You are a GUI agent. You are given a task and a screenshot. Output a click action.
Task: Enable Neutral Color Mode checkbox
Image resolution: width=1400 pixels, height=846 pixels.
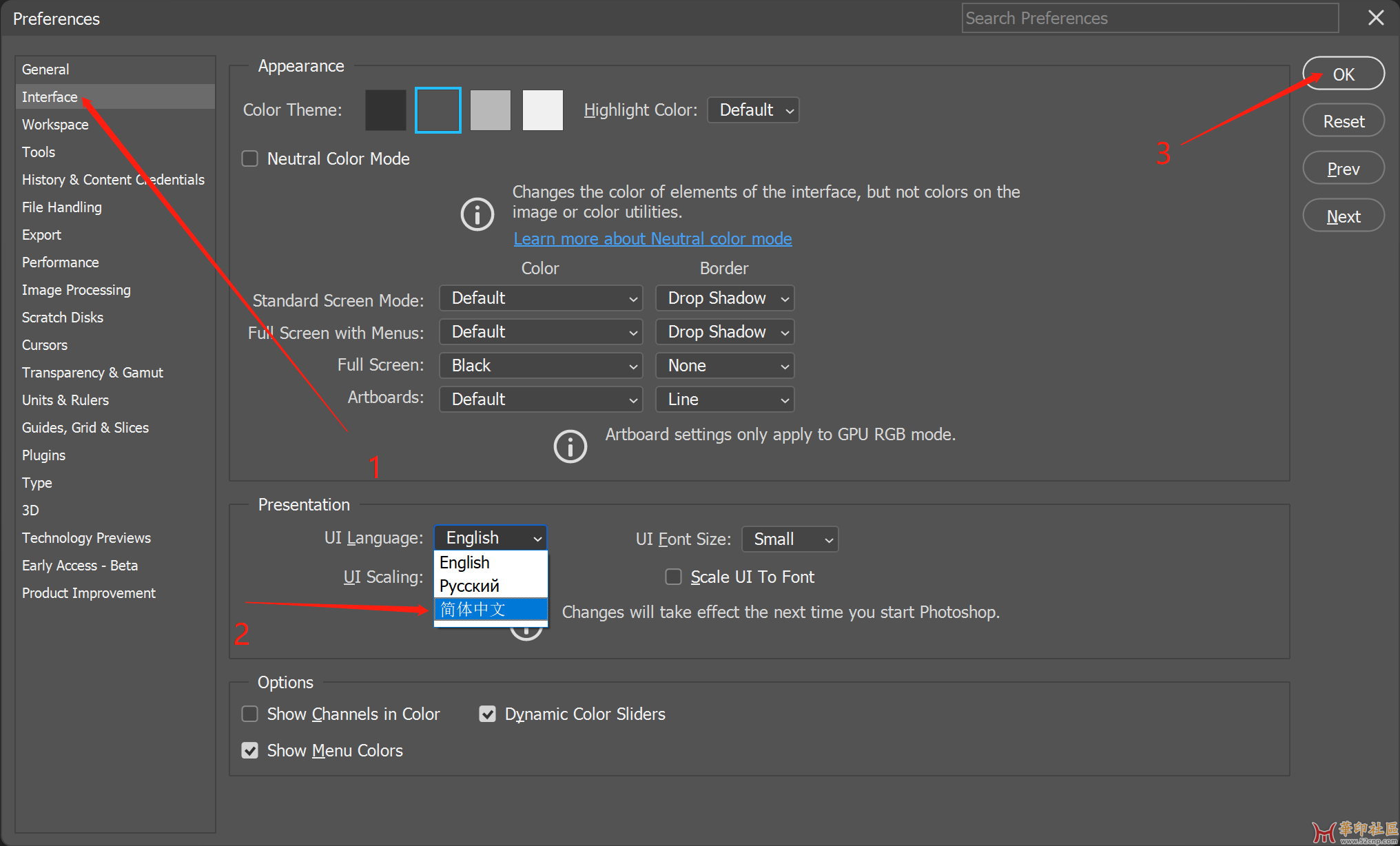click(250, 159)
